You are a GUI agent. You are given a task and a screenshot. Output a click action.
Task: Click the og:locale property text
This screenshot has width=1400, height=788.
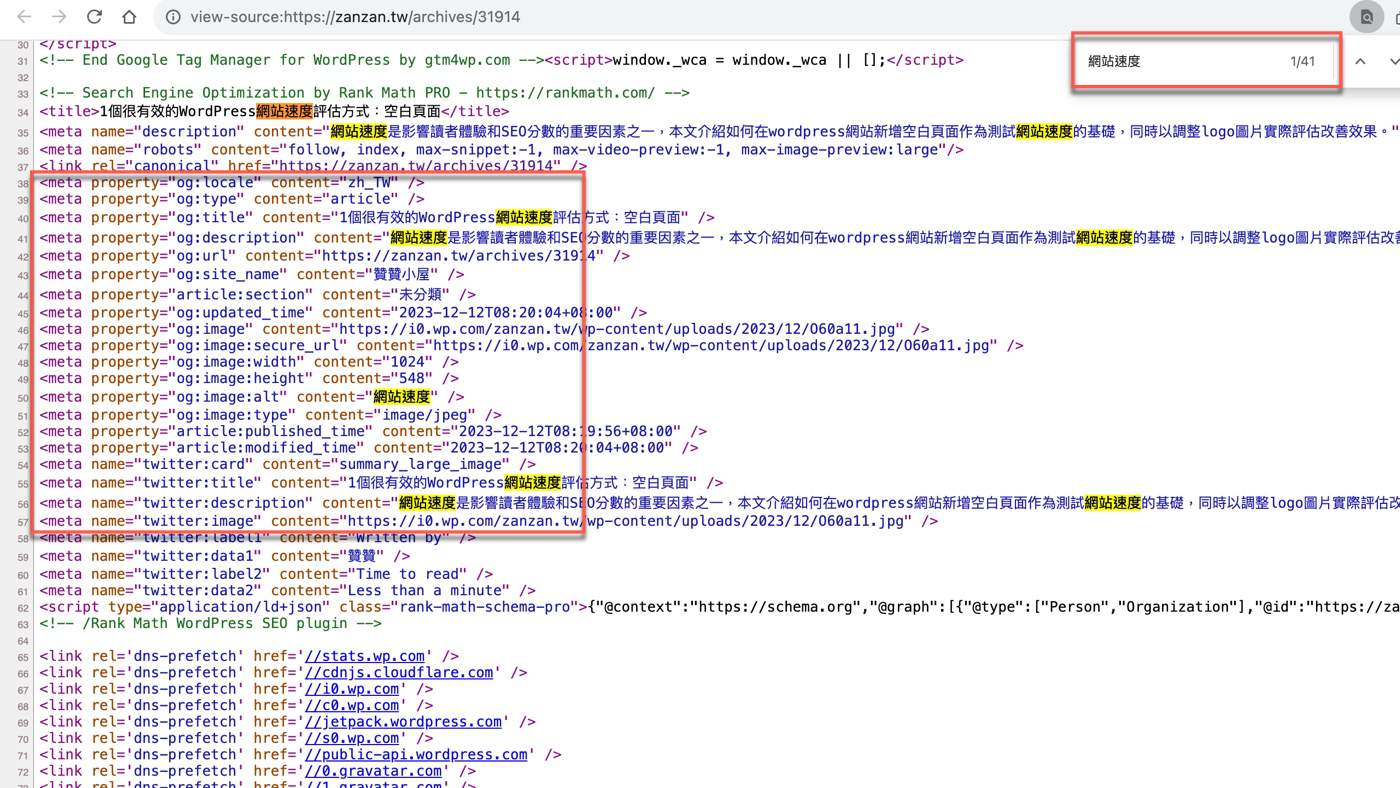[215, 182]
